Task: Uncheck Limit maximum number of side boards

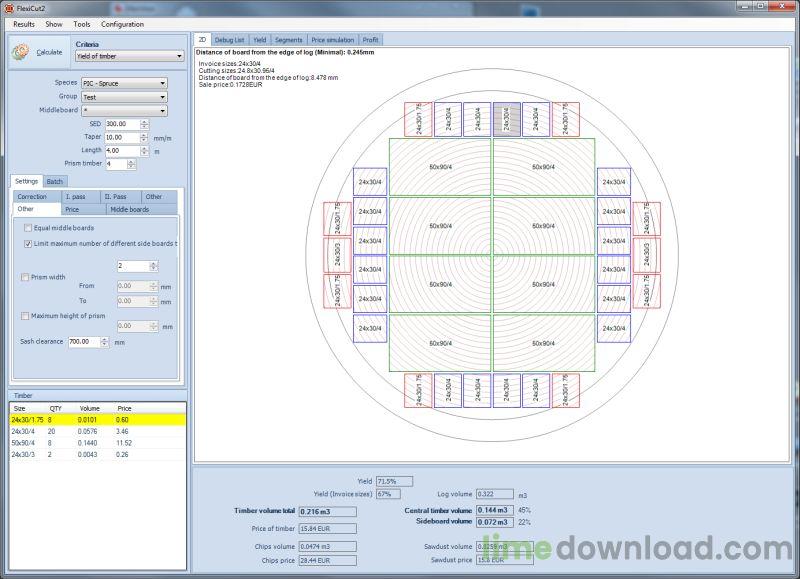Action: point(27,243)
